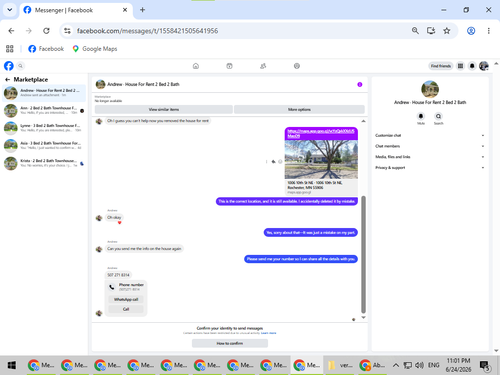Click the Facebook logo in the page header
The height and width of the screenshot is (375, 500).
[9, 66]
